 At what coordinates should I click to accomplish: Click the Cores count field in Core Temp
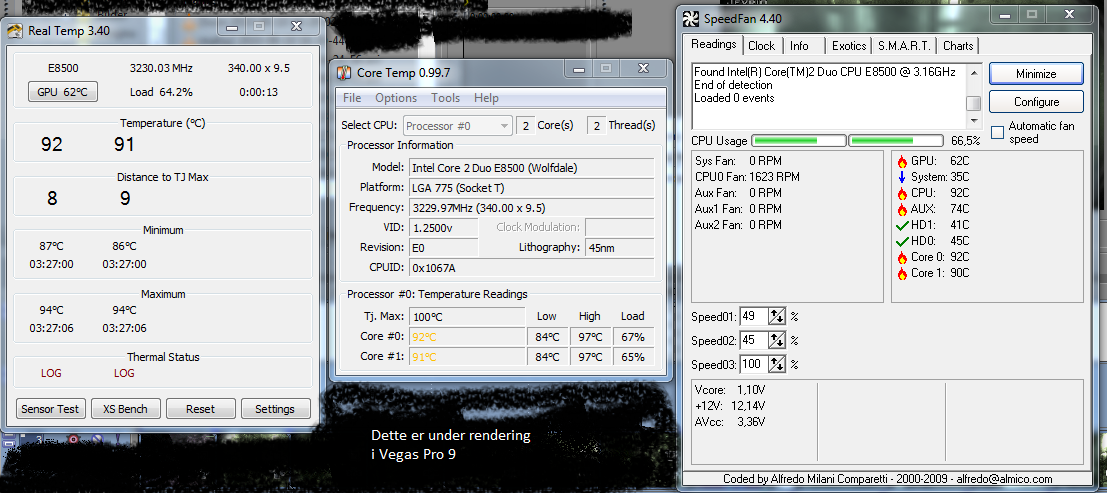[525, 125]
